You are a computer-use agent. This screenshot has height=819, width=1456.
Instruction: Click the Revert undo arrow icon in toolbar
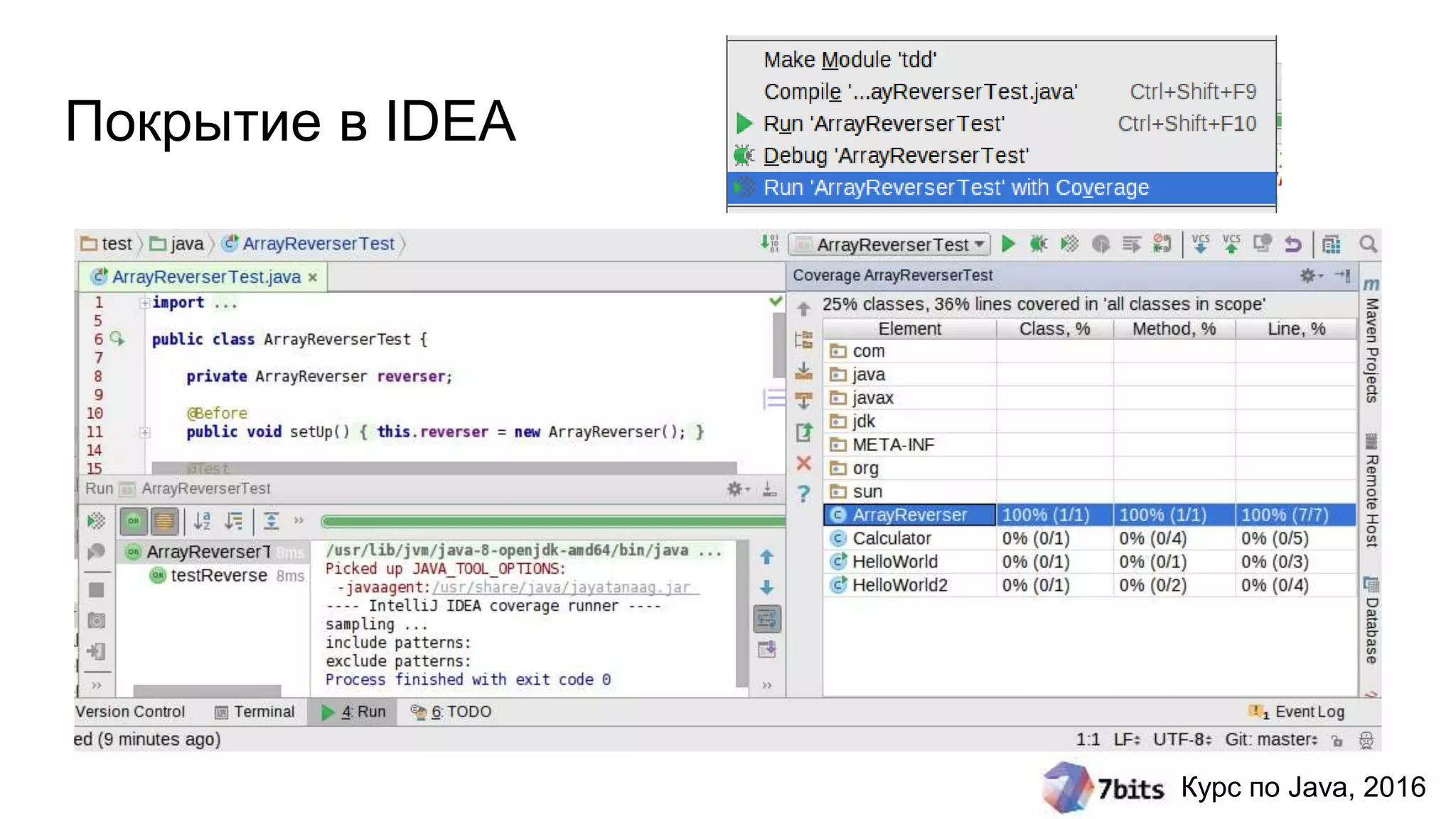[x=1292, y=245]
